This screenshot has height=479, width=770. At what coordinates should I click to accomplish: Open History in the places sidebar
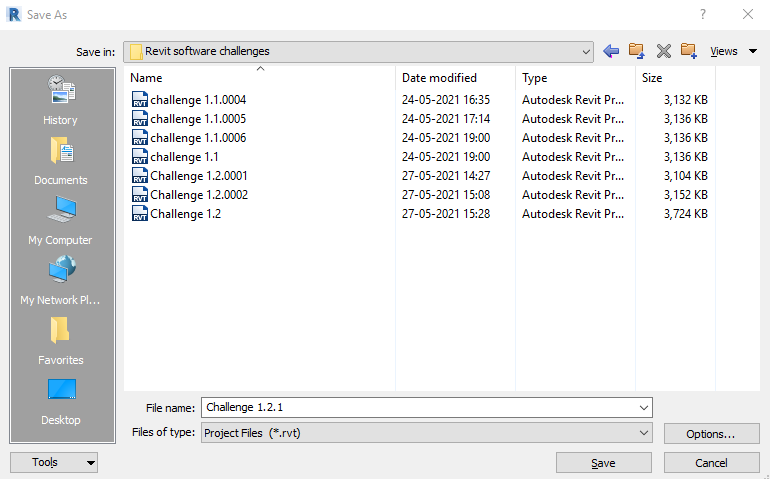click(61, 100)
